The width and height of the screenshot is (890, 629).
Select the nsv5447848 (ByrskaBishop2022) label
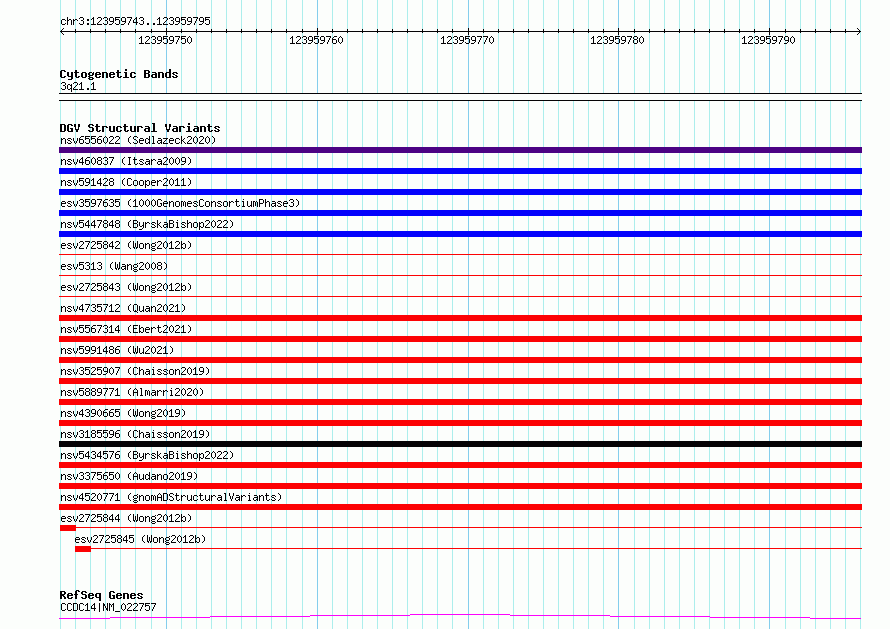146,224
